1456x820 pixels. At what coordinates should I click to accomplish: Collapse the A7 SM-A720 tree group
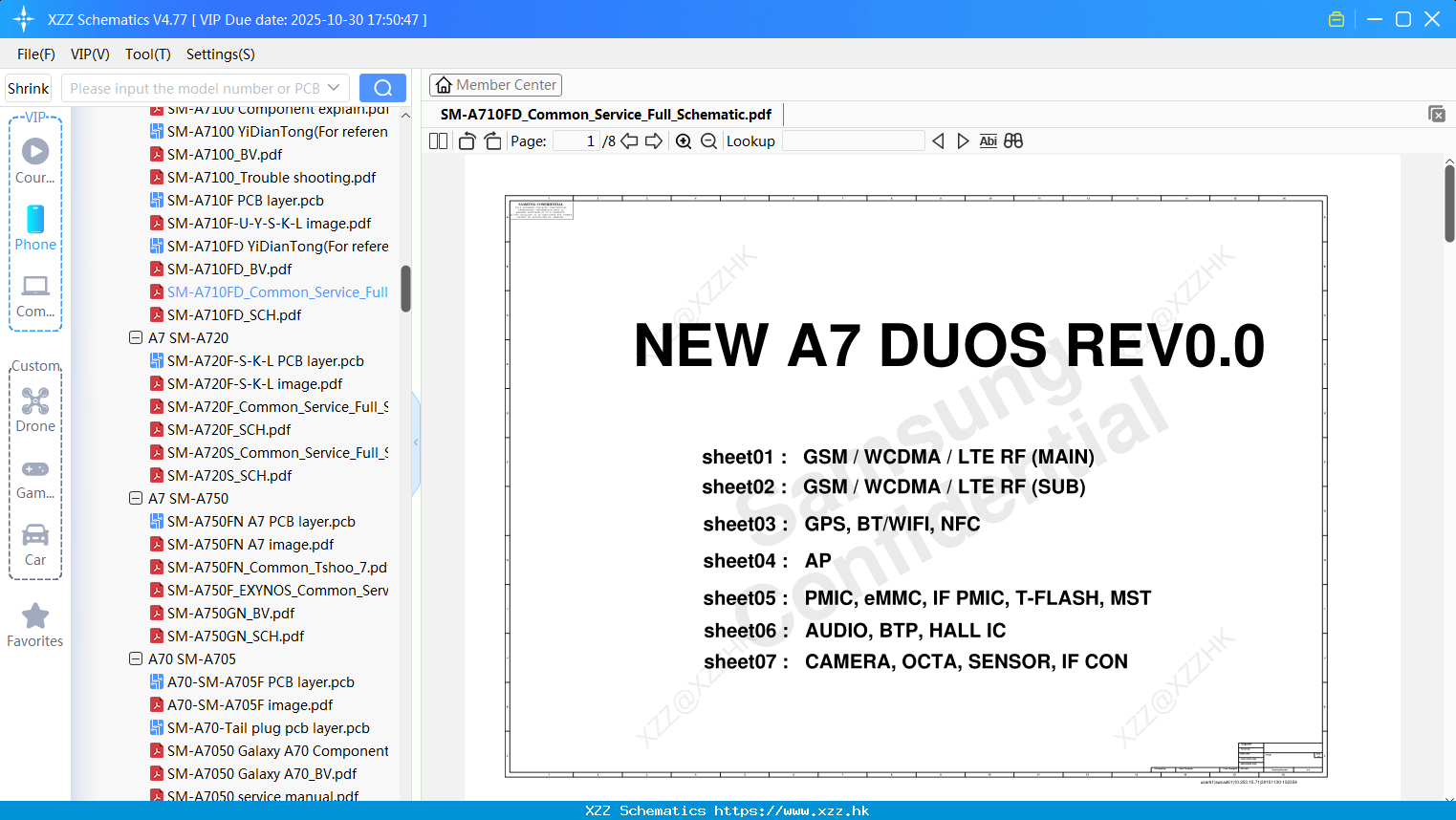(136, 337)
